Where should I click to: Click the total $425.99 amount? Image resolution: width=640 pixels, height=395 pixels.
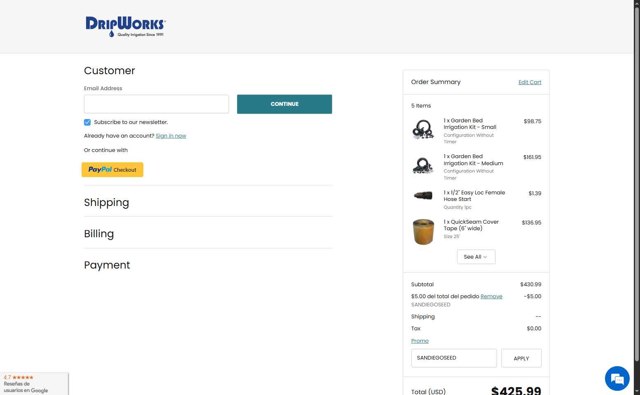pos(516,391)
